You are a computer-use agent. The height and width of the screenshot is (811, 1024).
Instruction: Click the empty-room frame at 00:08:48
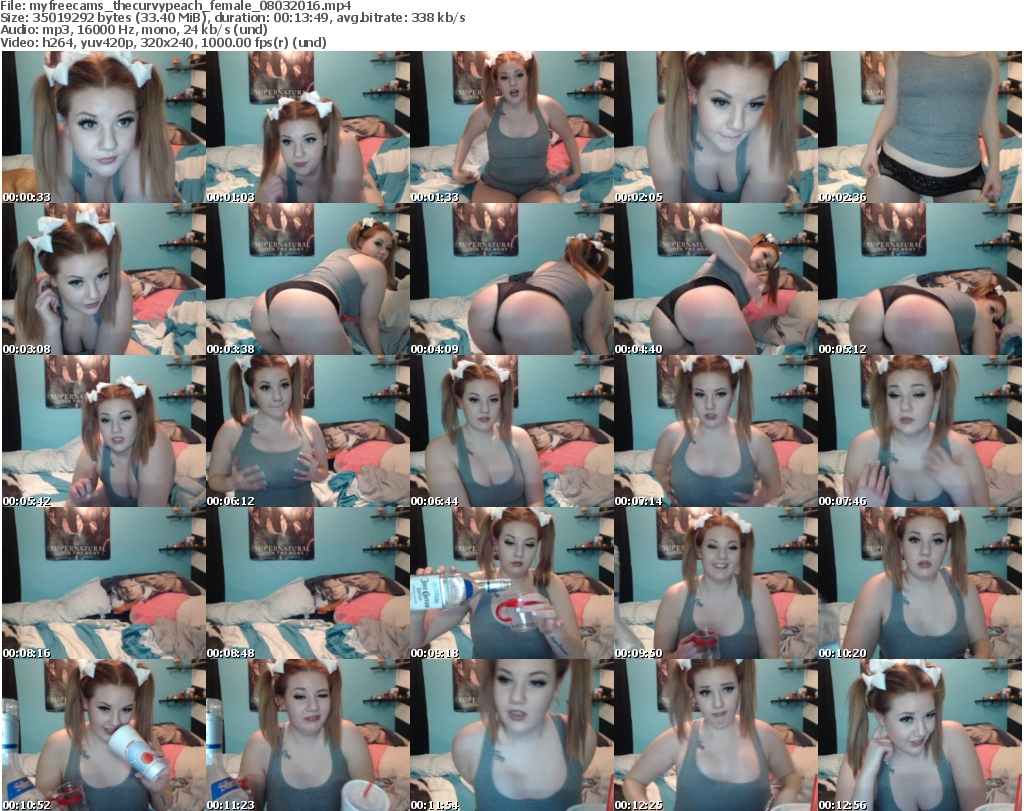(307, 583)
